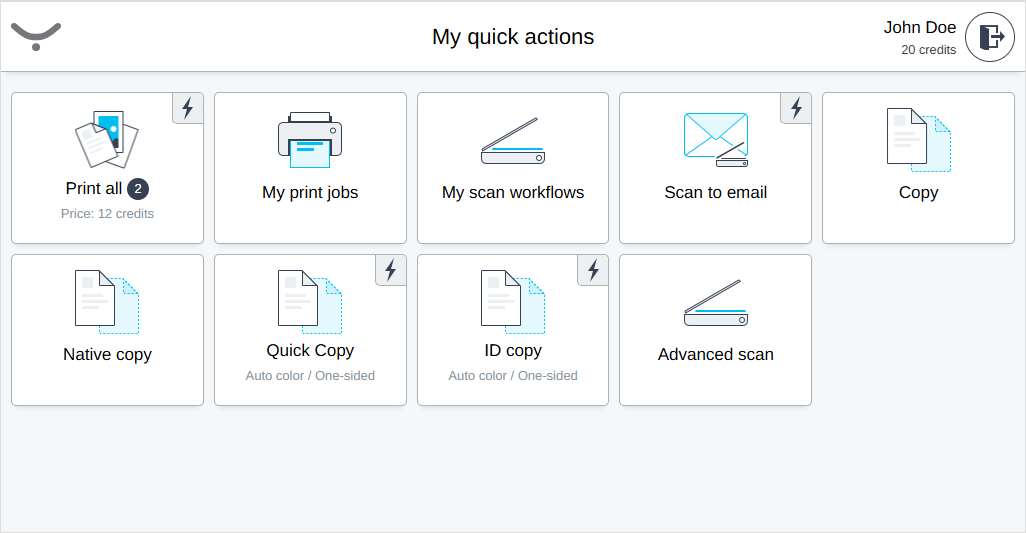Click lightning bolt badge on Scan to email tile
This screenshot has height=533, width=1026.
796,108
